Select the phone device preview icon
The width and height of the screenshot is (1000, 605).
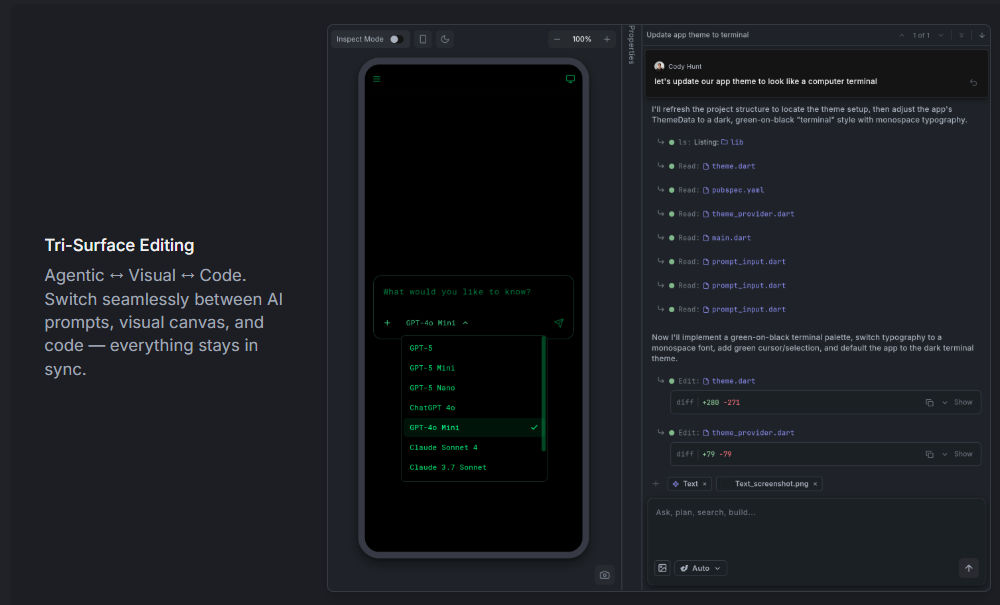(x=424, y=38)
